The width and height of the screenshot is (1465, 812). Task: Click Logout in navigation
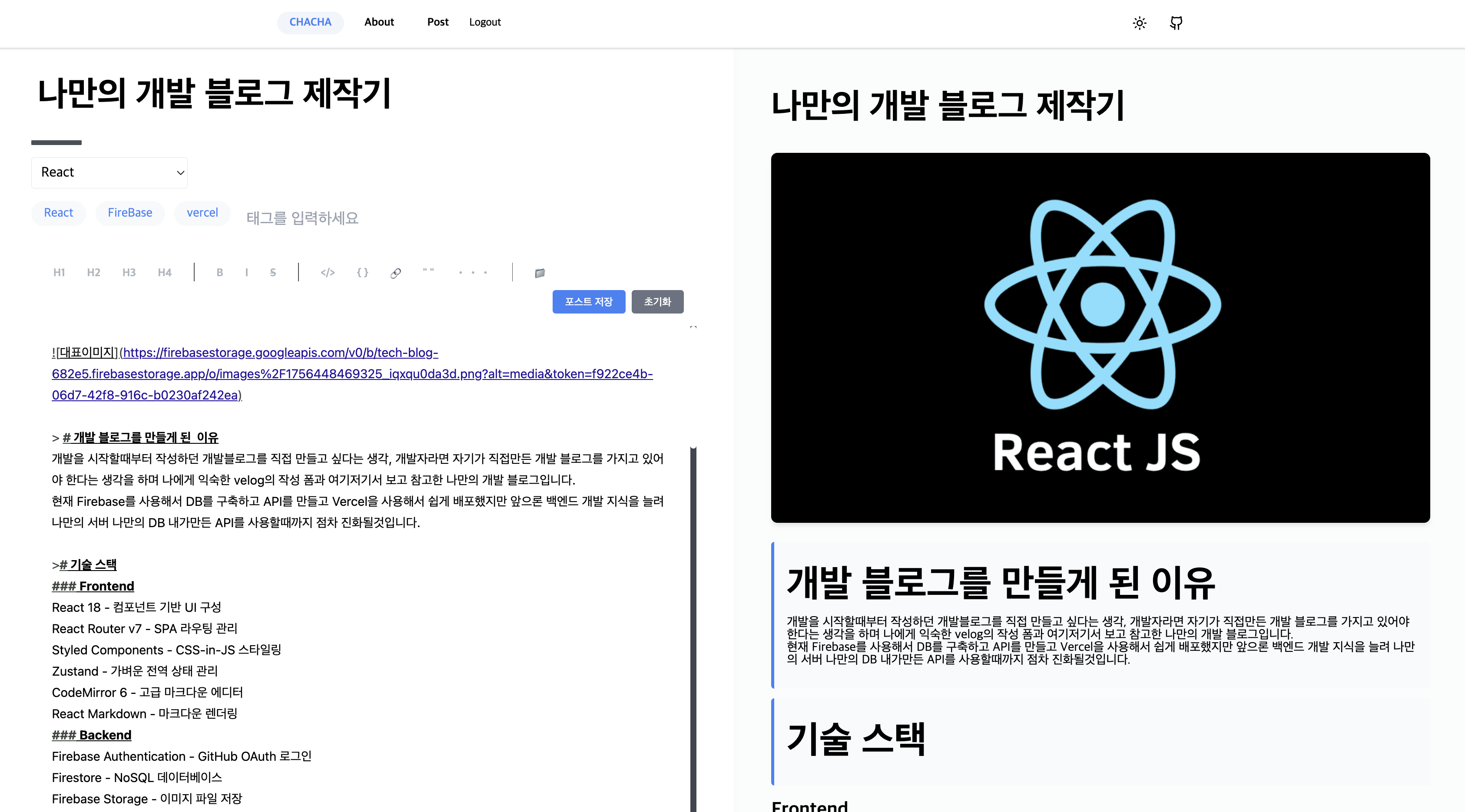click(x=485, y=22)
